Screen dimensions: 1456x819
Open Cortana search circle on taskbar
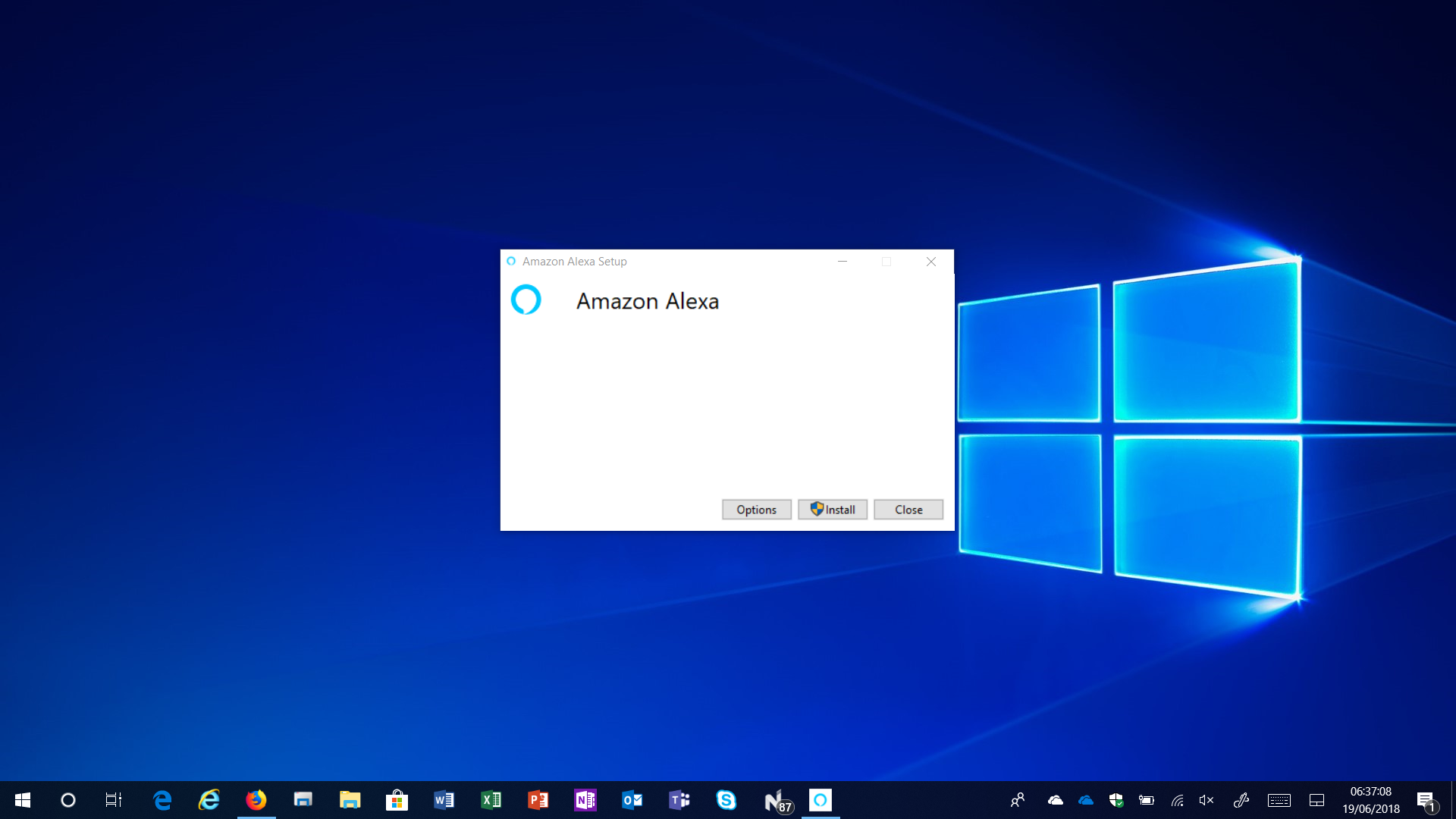tap(68, 800)
